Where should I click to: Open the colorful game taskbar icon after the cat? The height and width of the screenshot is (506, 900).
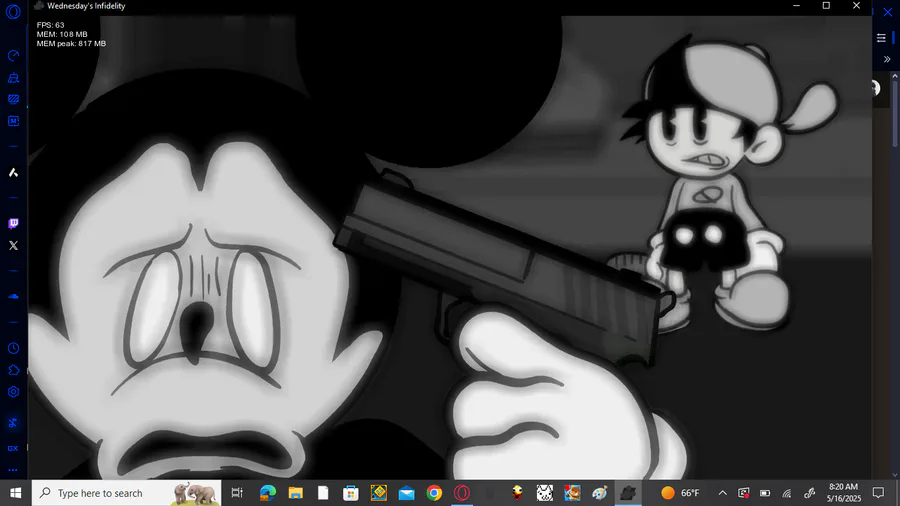[572, 493]
